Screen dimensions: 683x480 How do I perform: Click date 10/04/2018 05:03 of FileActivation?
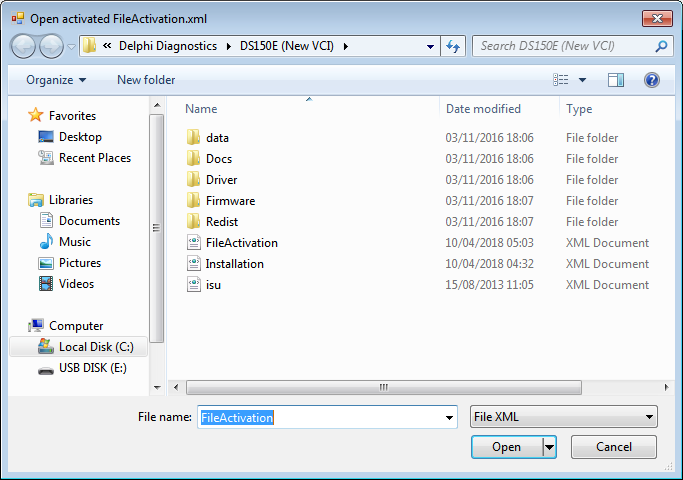pyautogui.click(x=489, y=243)
